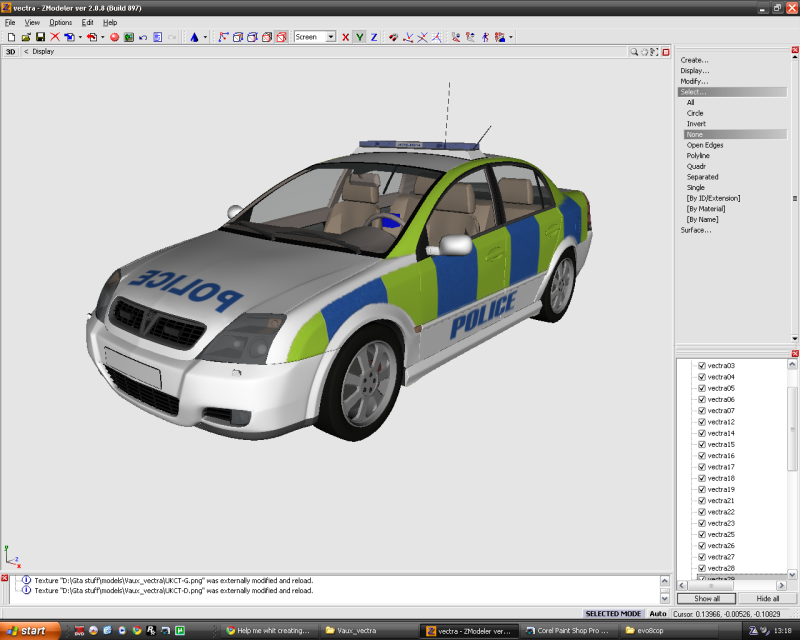Switch to Corel Paint Shop Pro taskbar window
The width and height of the screenshot is (800, 640).
pyautogui.click(x=569, y=631)
